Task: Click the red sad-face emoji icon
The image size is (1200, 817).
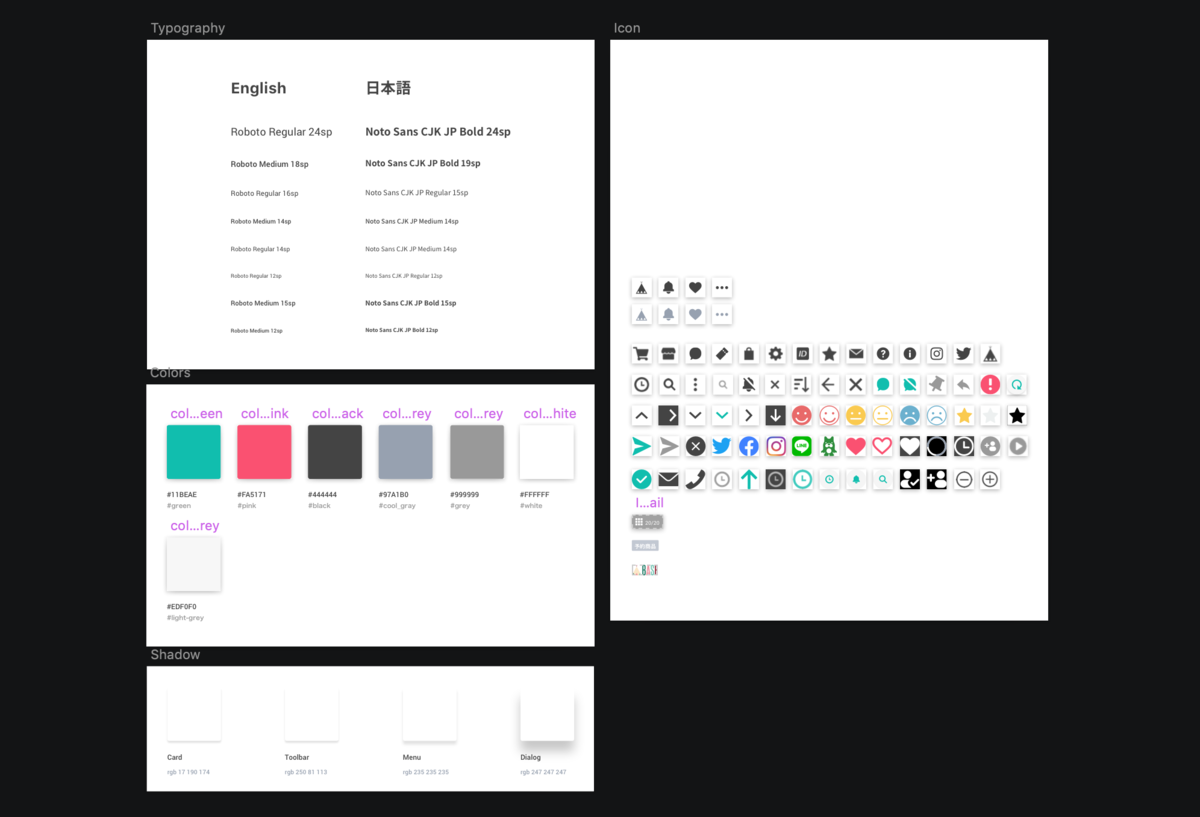Action: [x=802, y=415]
